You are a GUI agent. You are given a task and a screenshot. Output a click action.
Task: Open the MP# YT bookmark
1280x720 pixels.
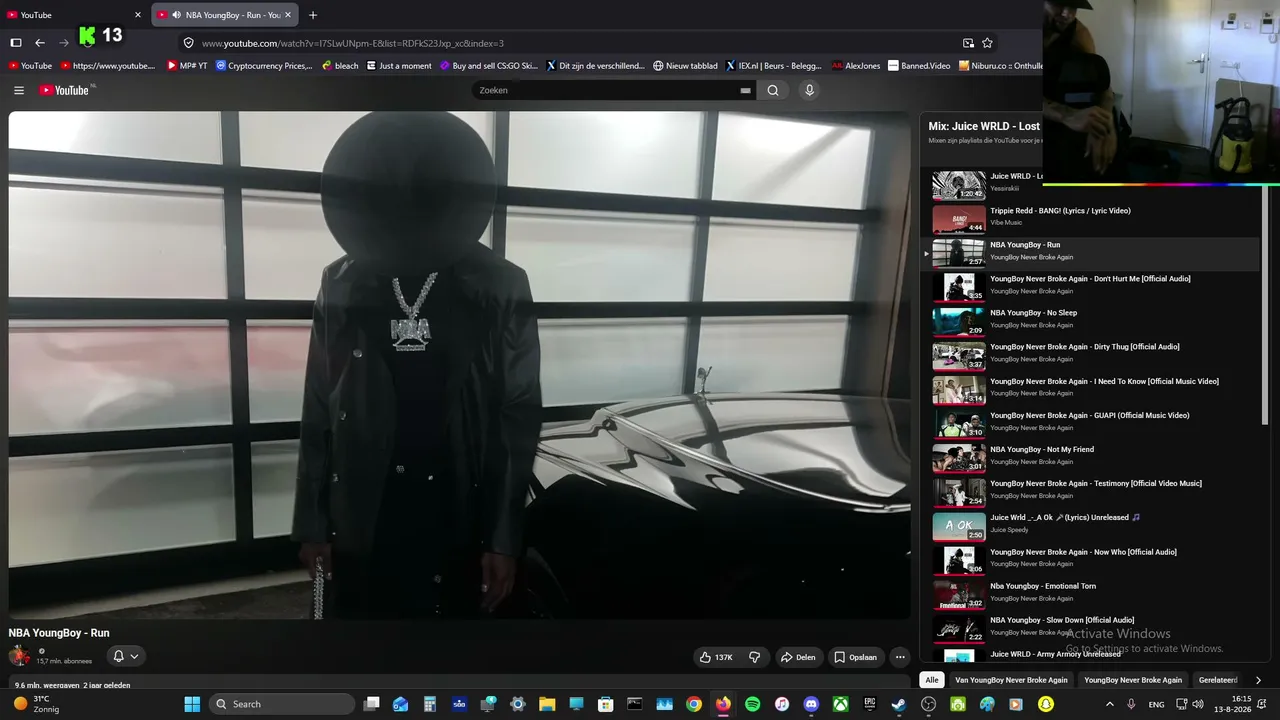[187, 66]
